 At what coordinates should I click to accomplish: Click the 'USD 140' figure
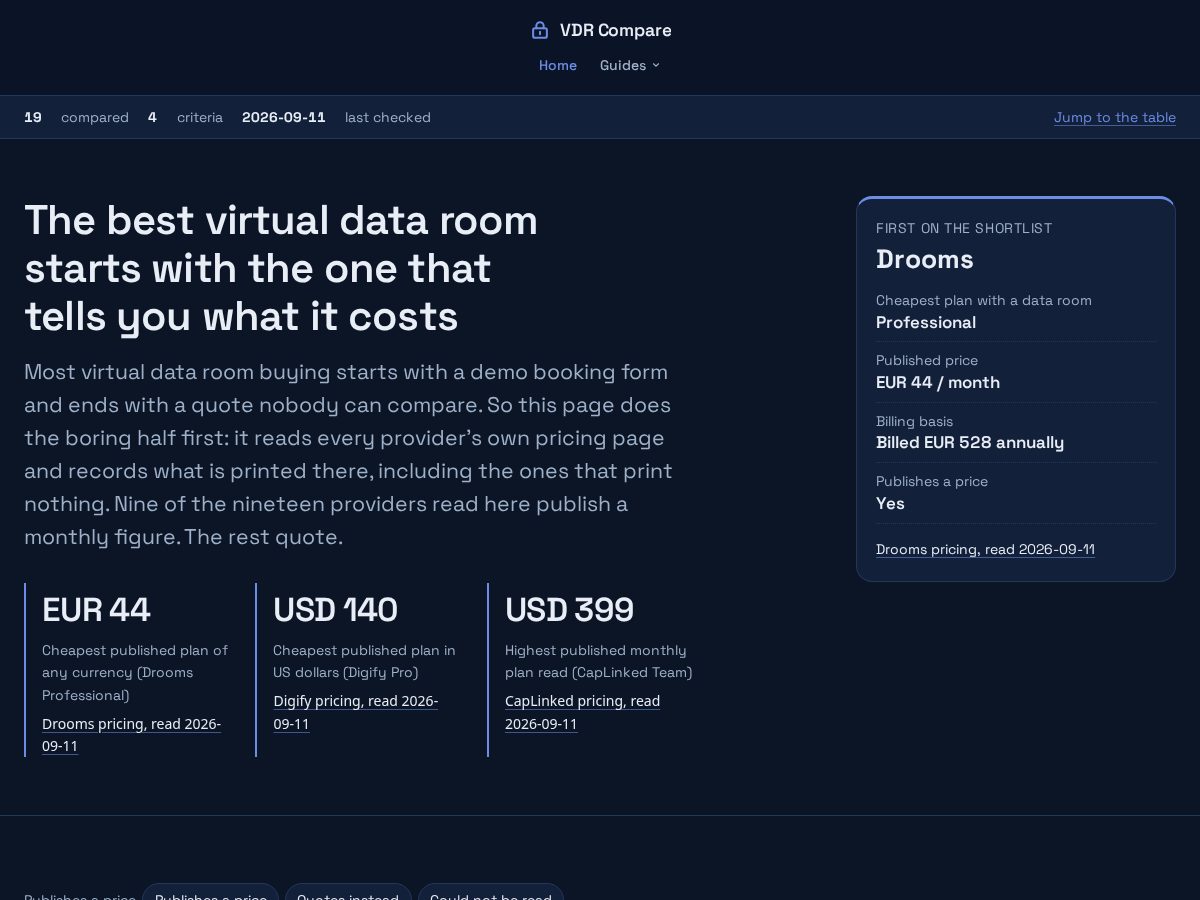pos(335,609)
